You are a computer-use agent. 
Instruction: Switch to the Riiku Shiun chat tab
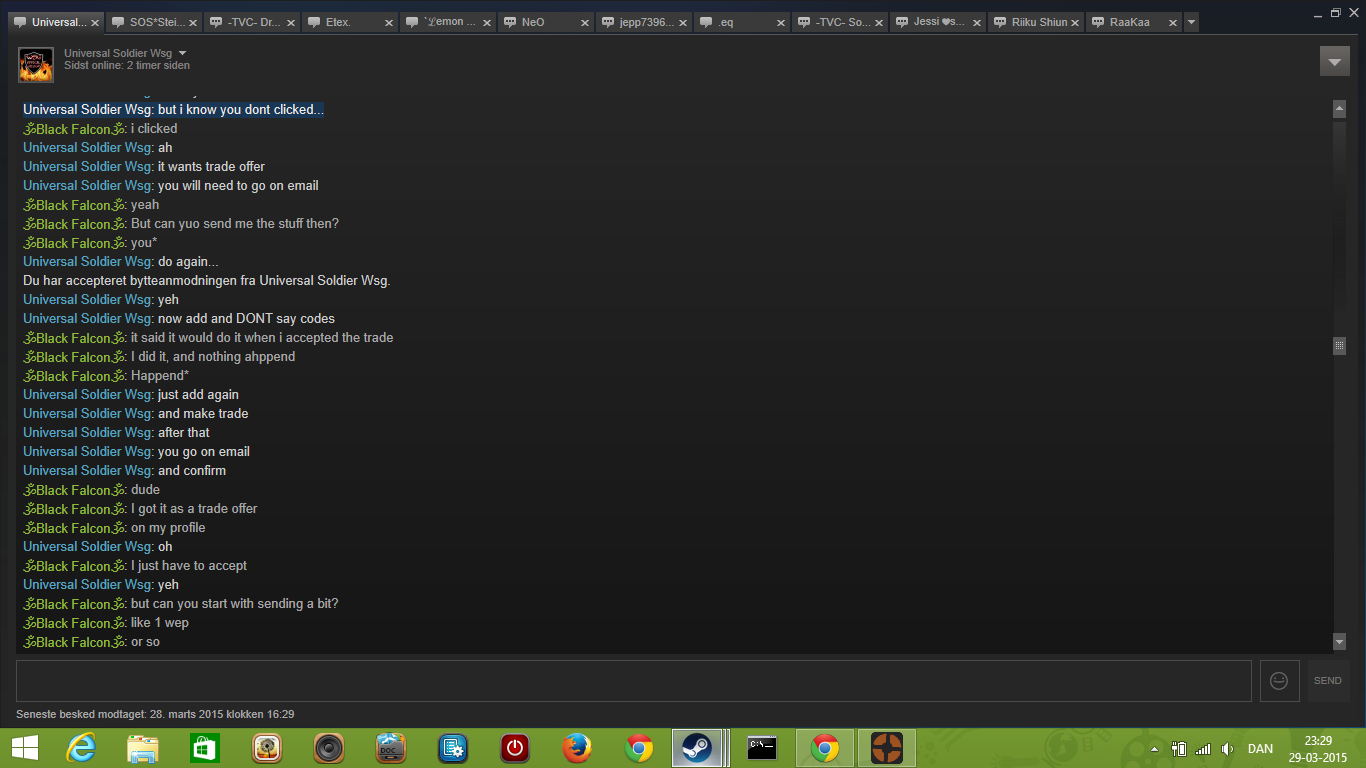[x=1038, y=22]
